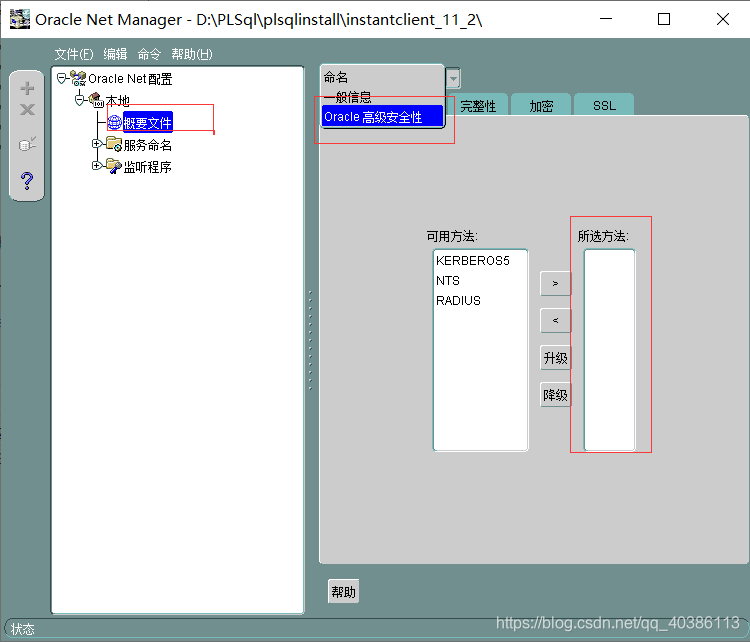Image resolution: width=750 pixels, height=642 pixels.
Task: Click the 帮助 button at bottom
Action: coord(343,592)
